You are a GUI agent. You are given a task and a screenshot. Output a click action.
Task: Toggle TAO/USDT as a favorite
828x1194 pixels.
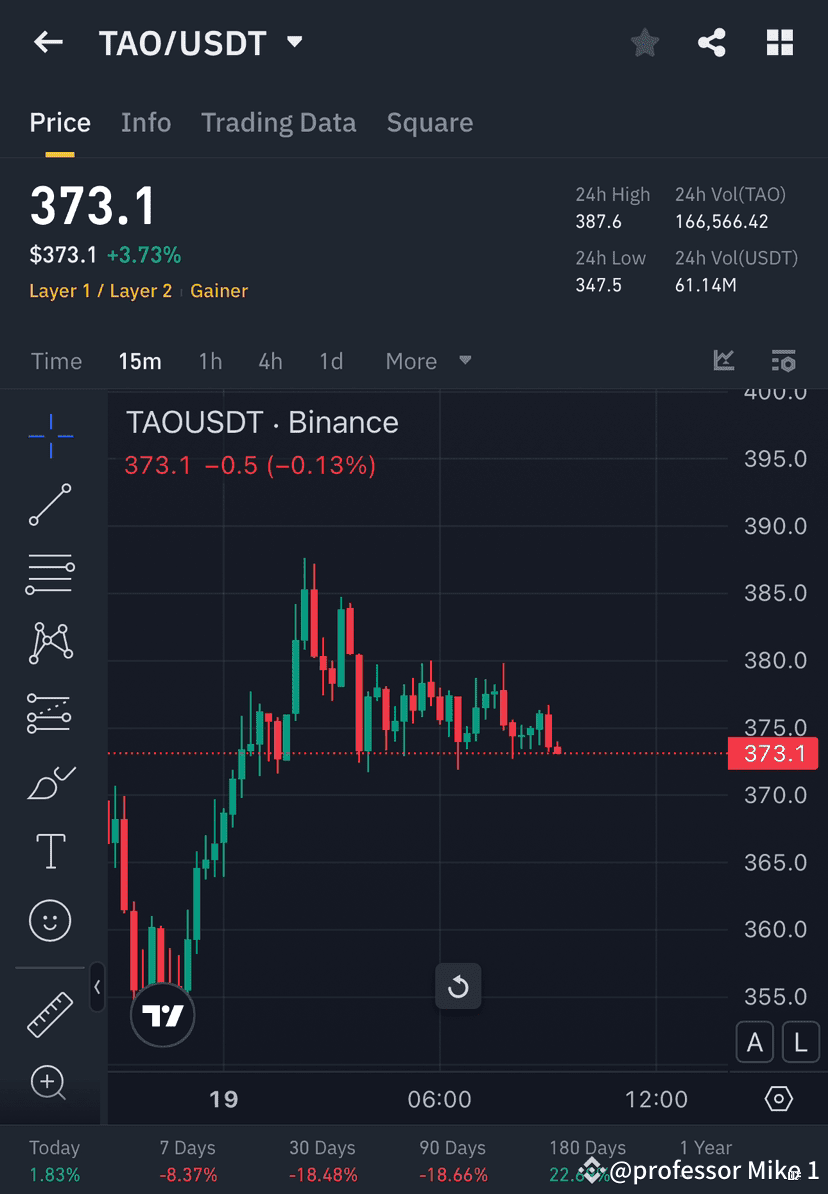tap(644, 42)
